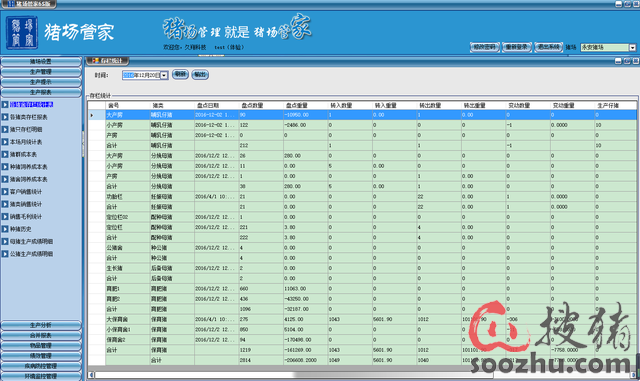This screenshot has width=640, height=381.
Task: Click the arrow icon beside 猪只存栏明细
Action: pos(5,129)
